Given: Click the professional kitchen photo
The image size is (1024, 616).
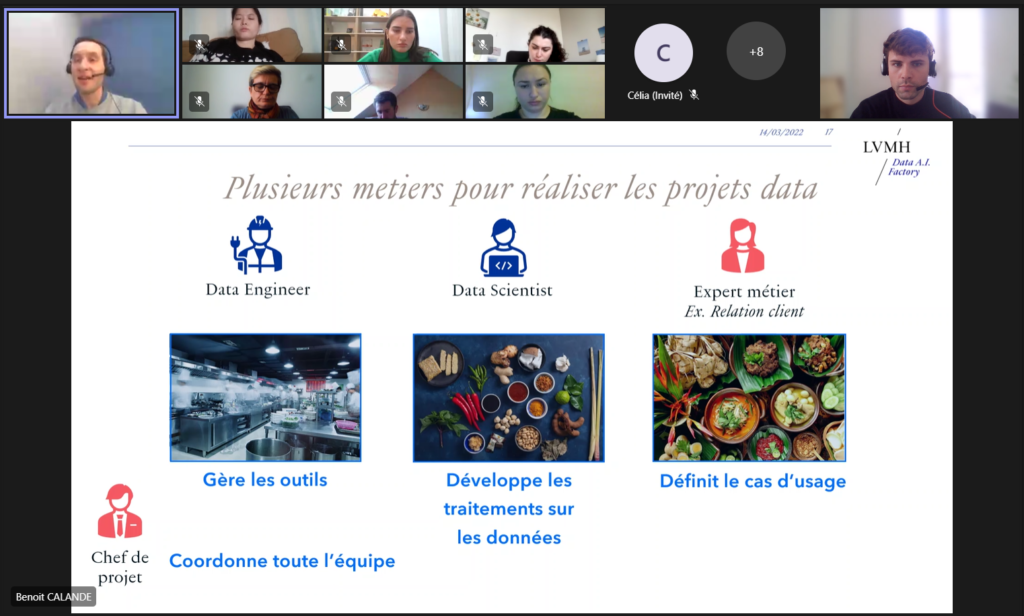Looking at the screenshot, I should [x=265, y=397].
